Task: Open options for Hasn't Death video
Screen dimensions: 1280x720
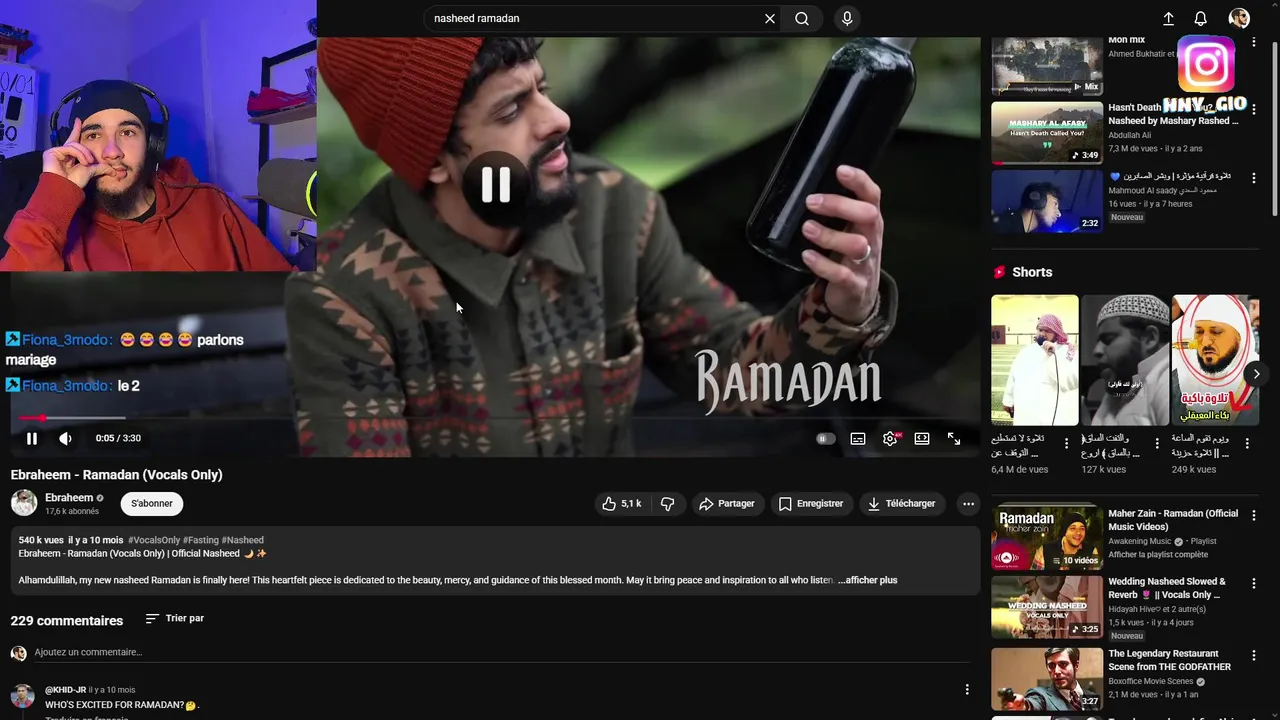Action: pyautogui.click(x=1254, y=108)
